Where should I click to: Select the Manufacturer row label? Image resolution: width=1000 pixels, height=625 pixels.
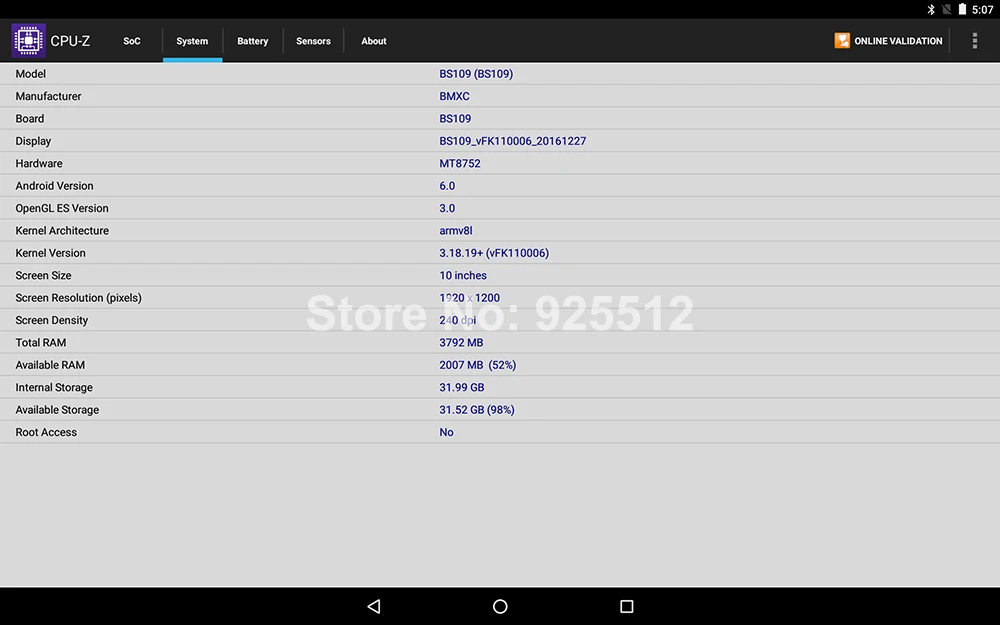coord(48,96)
